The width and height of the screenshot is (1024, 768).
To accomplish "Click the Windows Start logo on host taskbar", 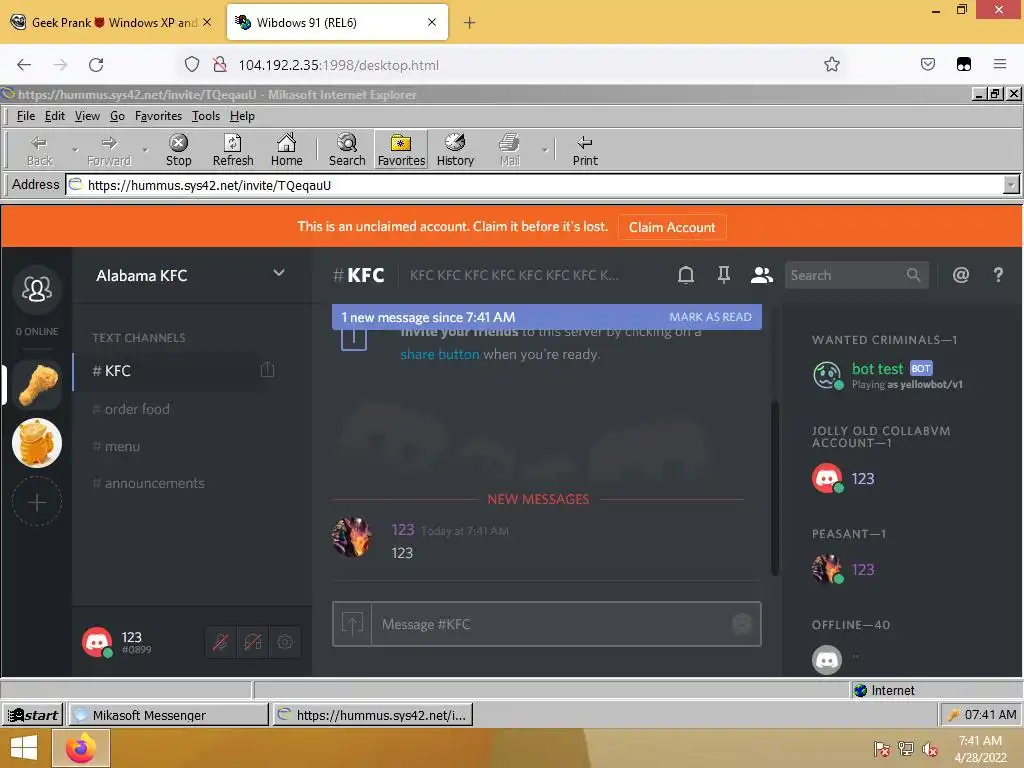I will point(24,748).
